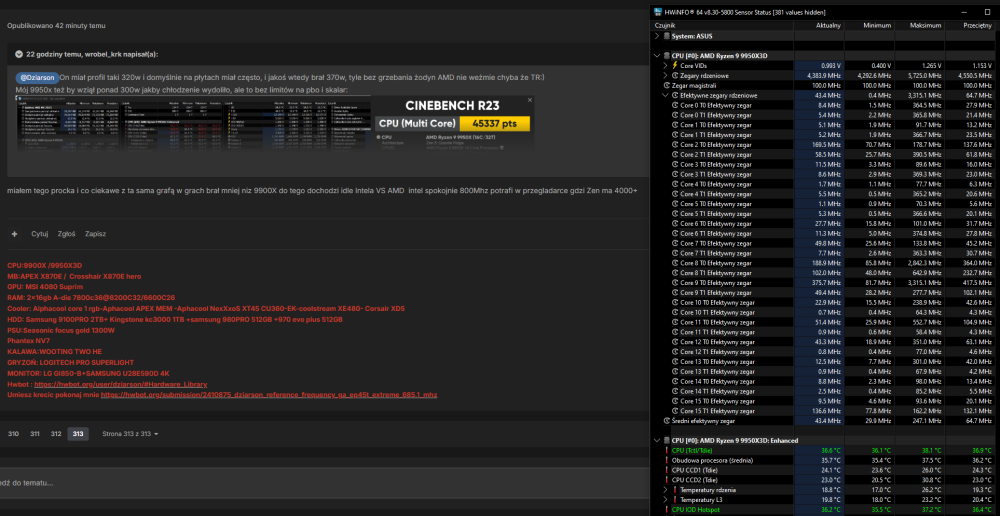Click the 0.993 V Core VIDs current value
Image resolution: width=1000 pixels, height=516 pixels.
[831, 66]
